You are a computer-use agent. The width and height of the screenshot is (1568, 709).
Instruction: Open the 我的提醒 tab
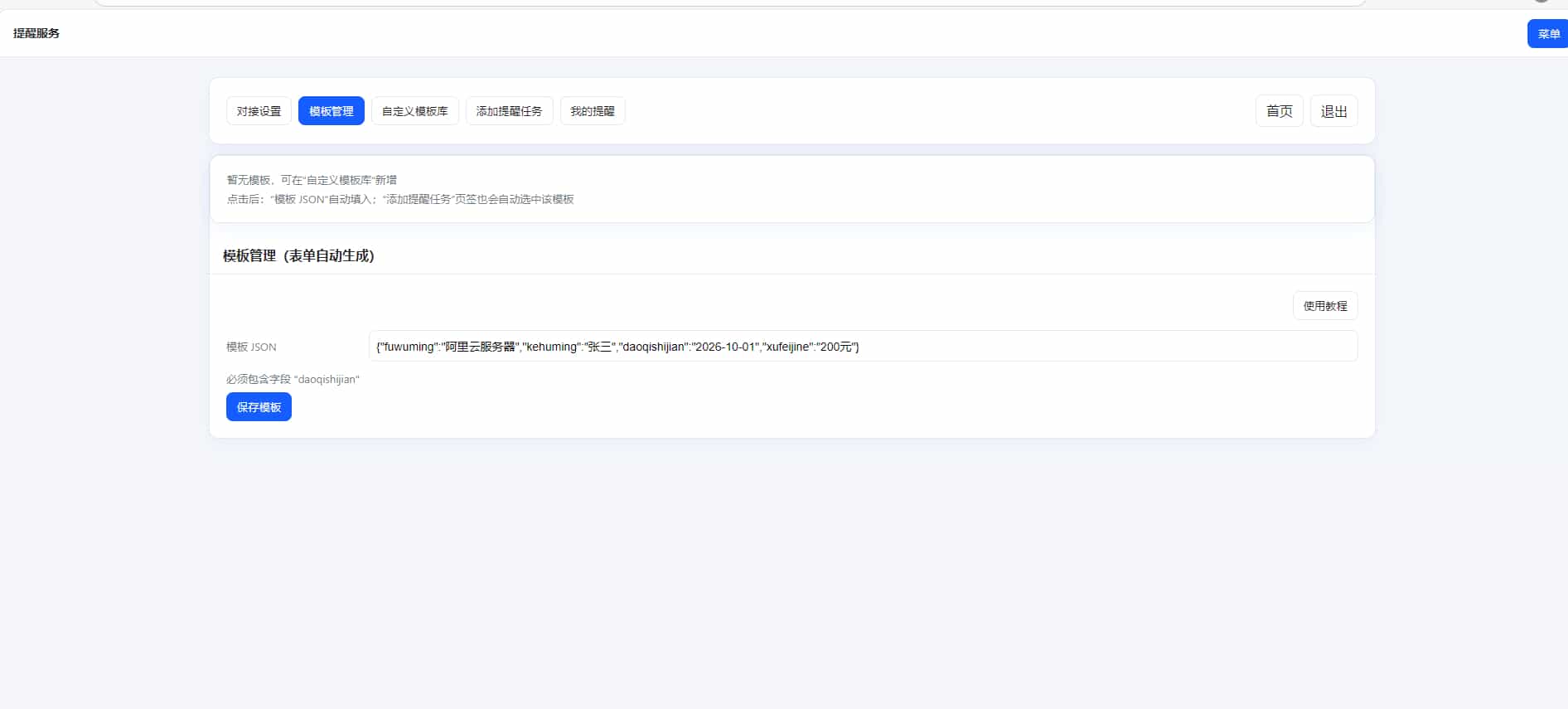click(x=592, y=111)
